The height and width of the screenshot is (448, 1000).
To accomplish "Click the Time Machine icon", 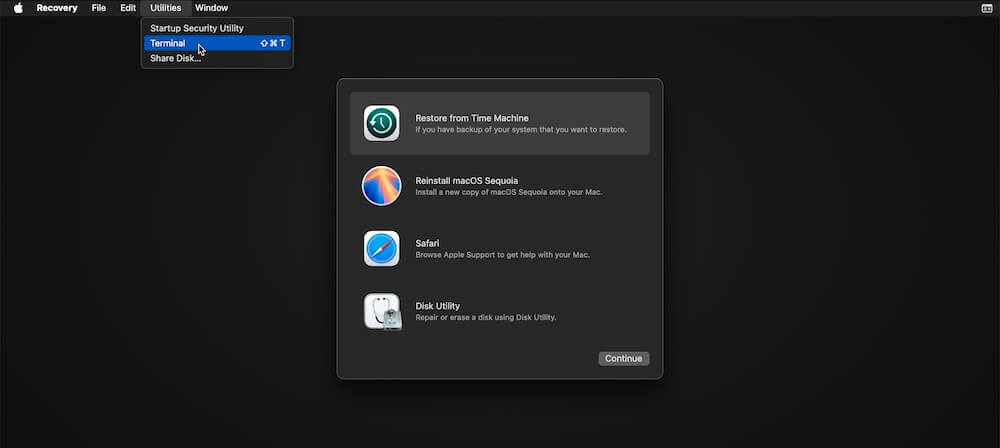I will point(381,123).
